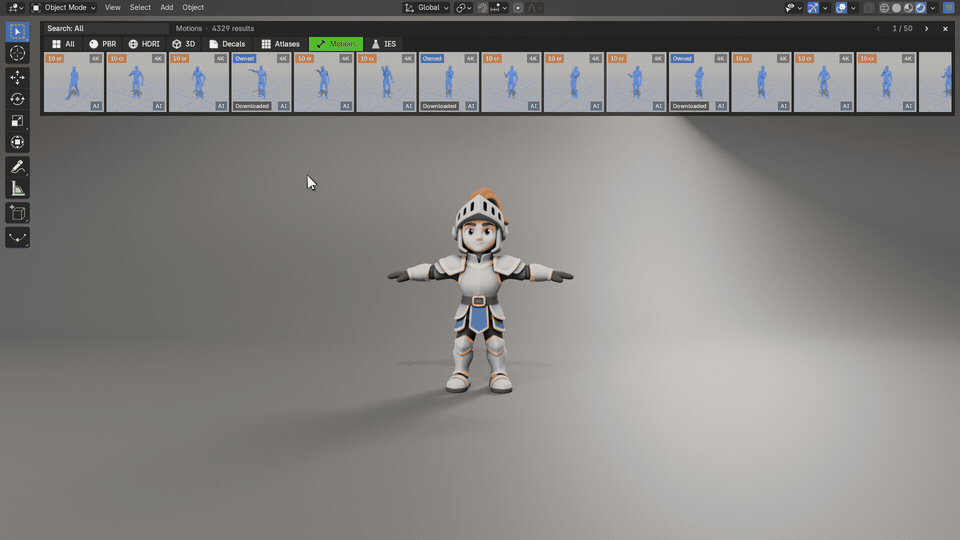Screen dimensions: 960x540
Task: Open proportional editing falloff options
Action: pyautogui.click(x=534, y=7)
